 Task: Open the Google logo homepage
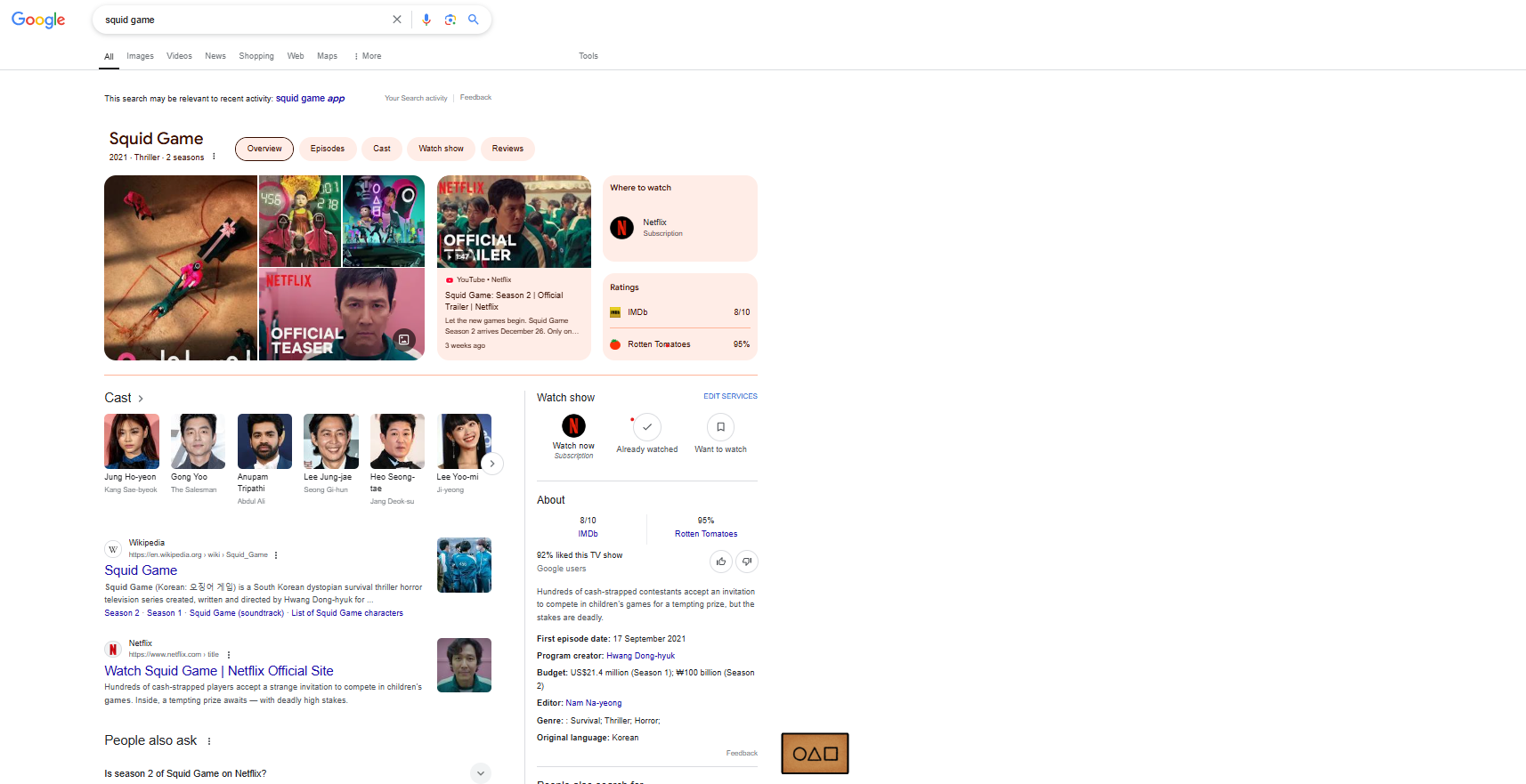point(38,20)
